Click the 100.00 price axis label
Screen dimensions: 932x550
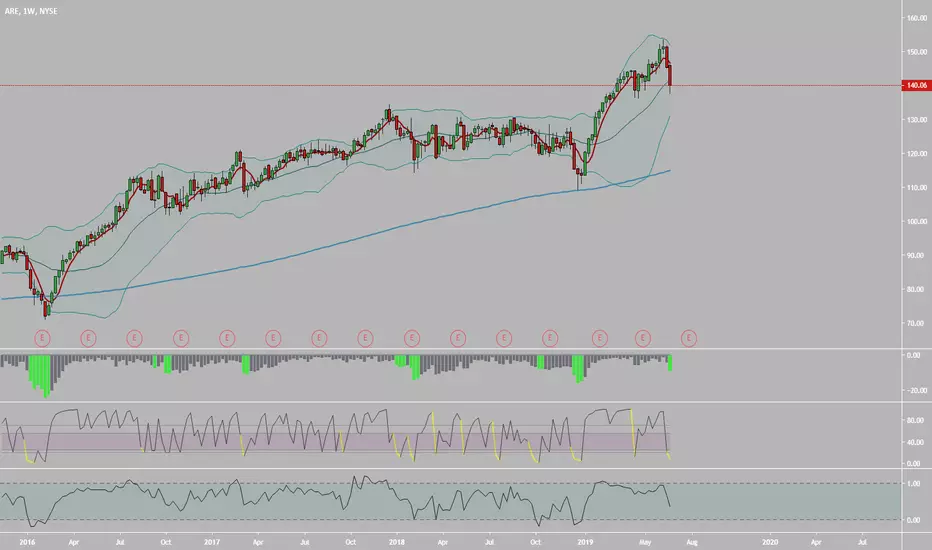point(917,221)
